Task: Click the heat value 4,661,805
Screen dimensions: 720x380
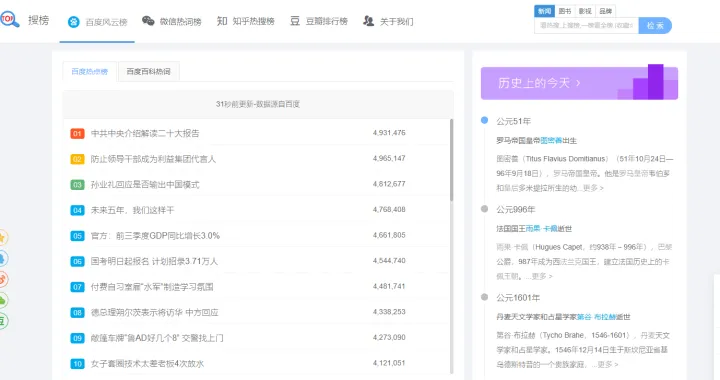Action: 389,235
